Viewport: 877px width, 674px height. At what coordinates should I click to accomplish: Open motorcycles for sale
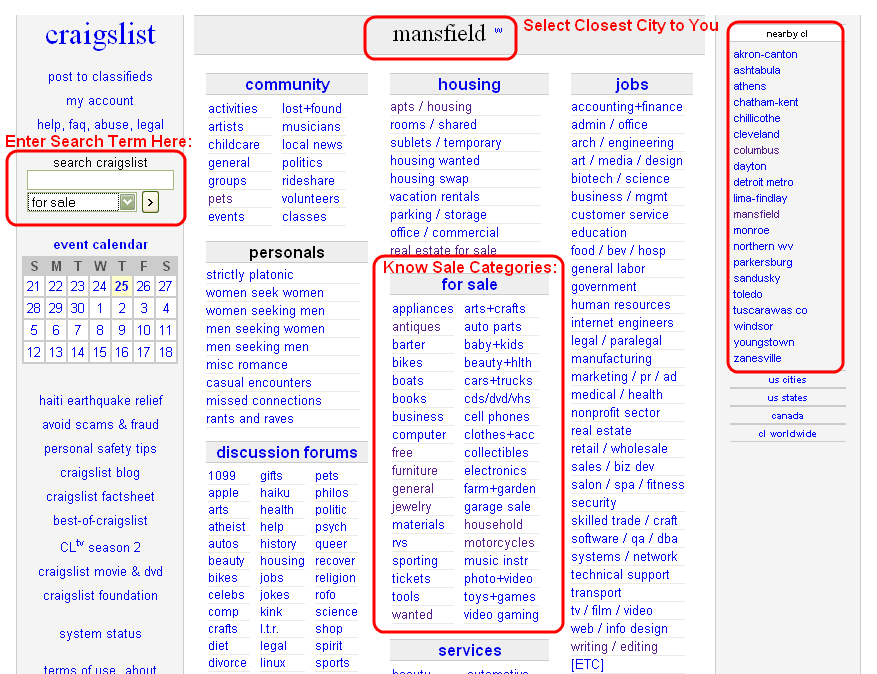[x=499, y=543]
